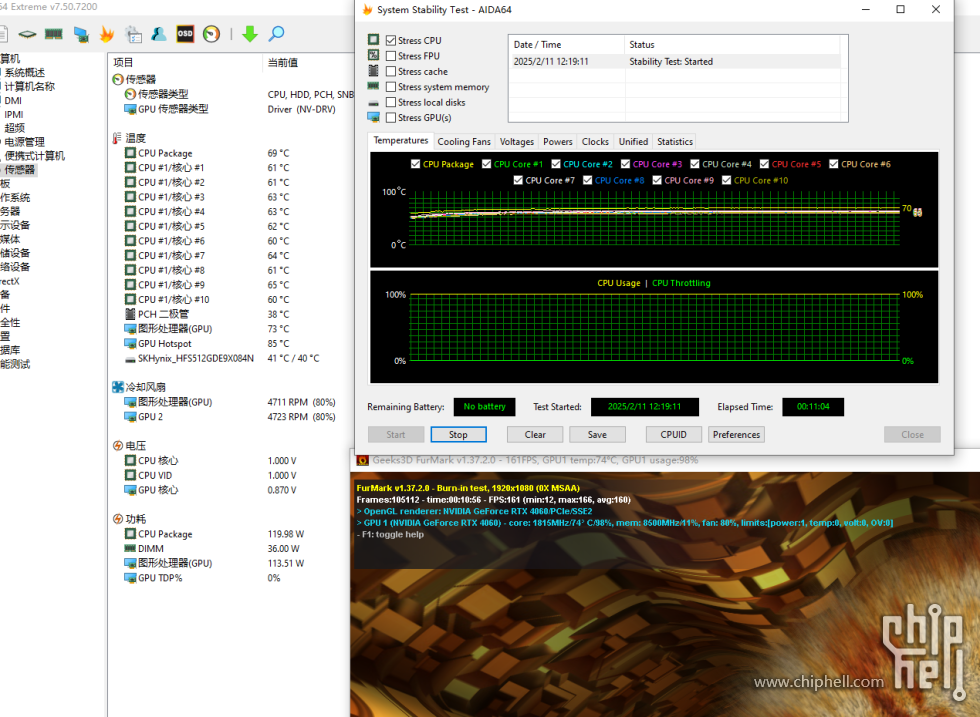
Task: Enable the Stress cache checkbox
Action: 391,71
